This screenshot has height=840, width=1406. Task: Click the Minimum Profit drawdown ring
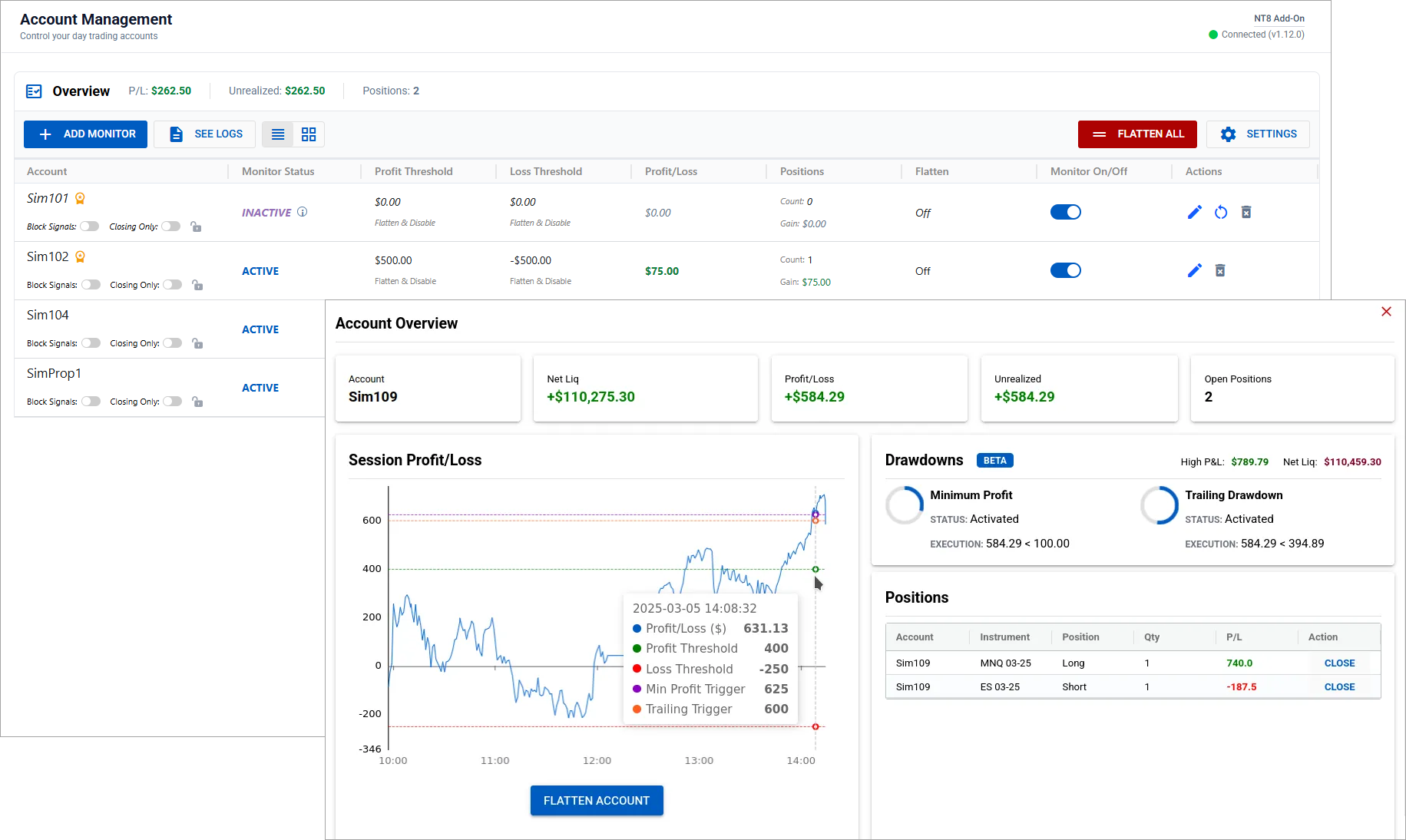pyautogui.click(x=904, y=505)
